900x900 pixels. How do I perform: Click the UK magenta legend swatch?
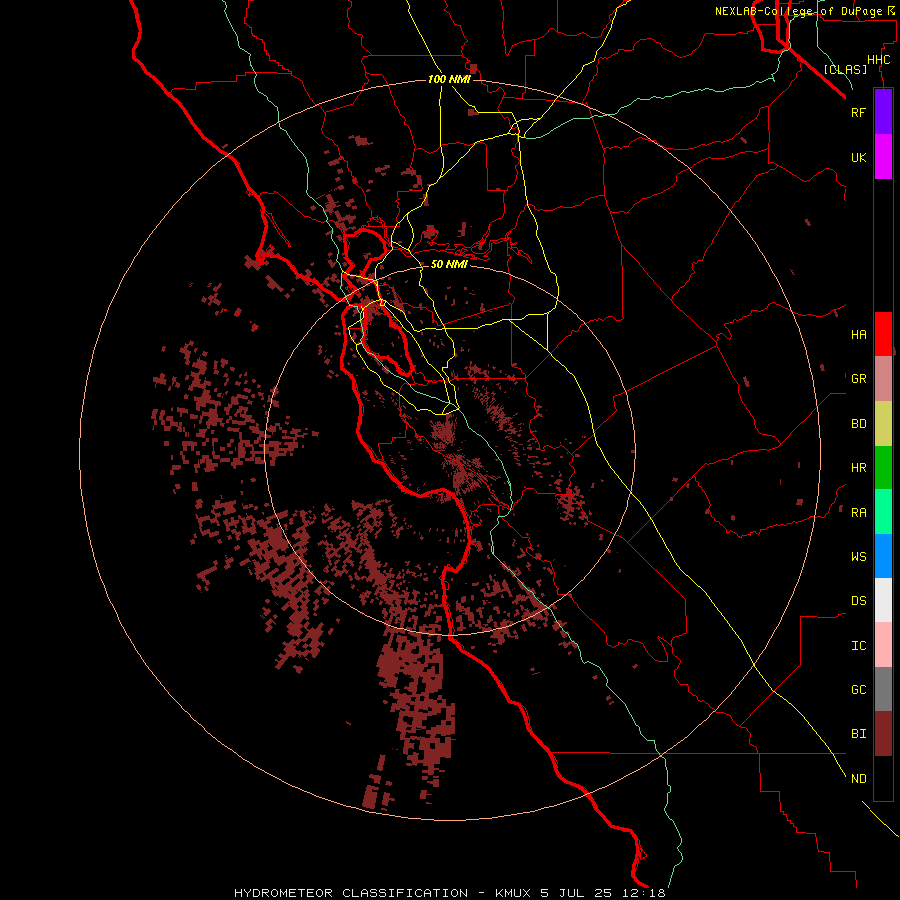883,157
